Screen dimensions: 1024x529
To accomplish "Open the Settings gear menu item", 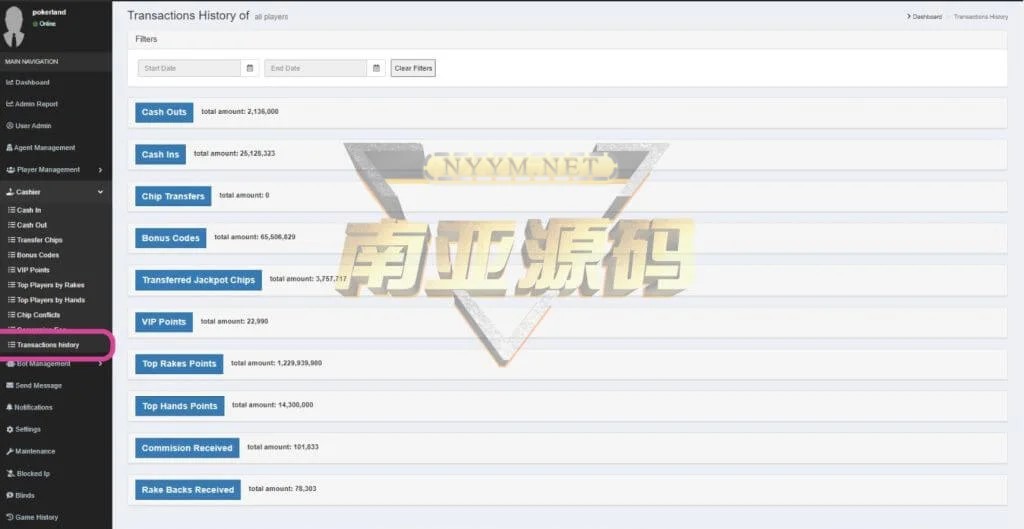I will [x=28, y=429].
